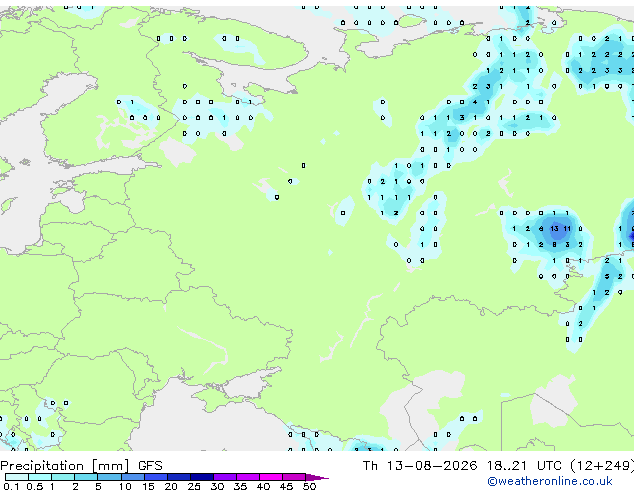Click the 30–35 mm purple legend swatch

224,477
